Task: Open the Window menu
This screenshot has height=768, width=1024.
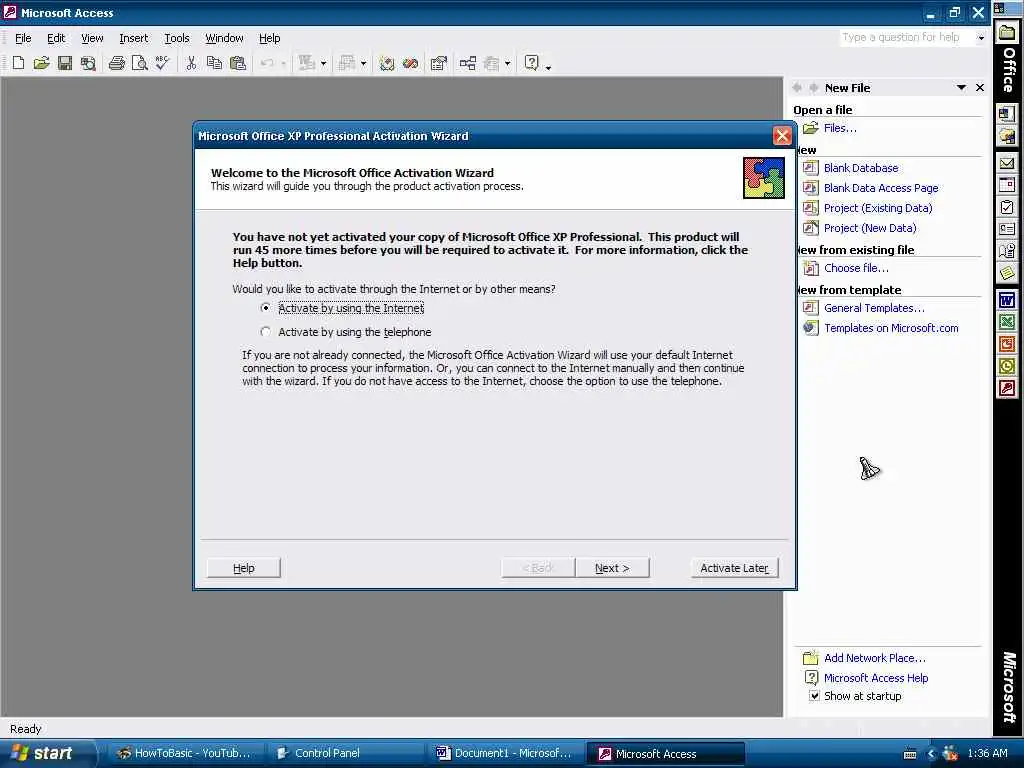Action: click(x=224, y=38)
